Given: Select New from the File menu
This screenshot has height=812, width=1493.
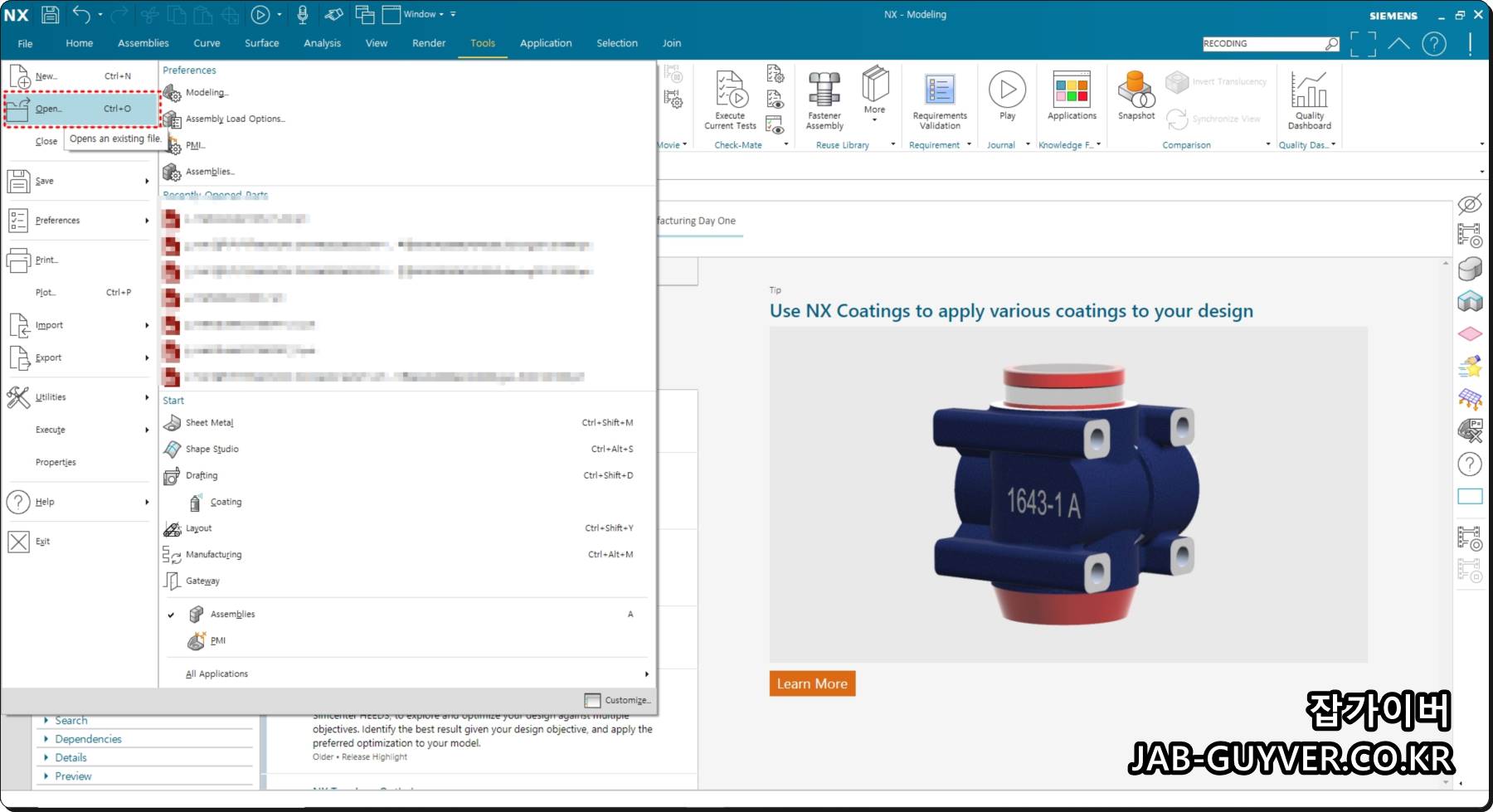Looking at the screenshot, I should click(x=80, y=76).
